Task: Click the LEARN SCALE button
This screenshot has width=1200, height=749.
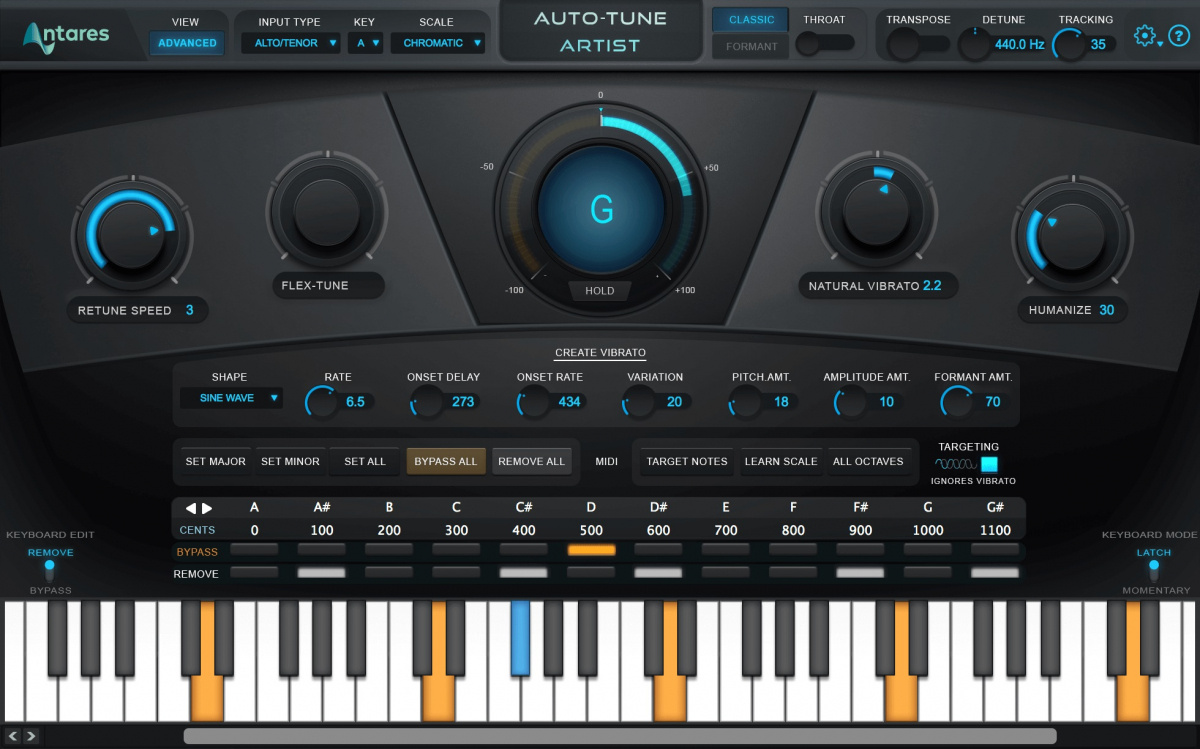Action: (780, 461)
